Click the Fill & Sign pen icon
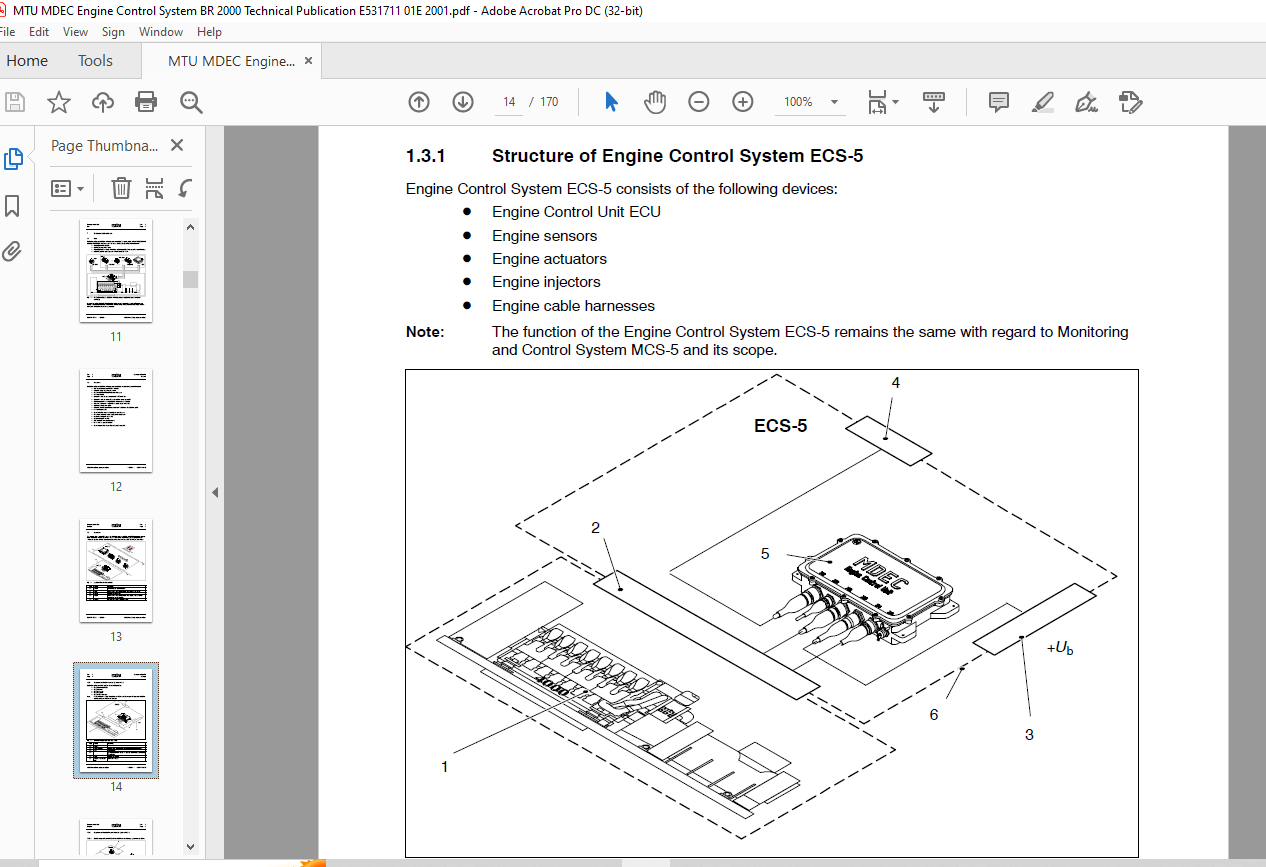 click(x=1086, y=102)
